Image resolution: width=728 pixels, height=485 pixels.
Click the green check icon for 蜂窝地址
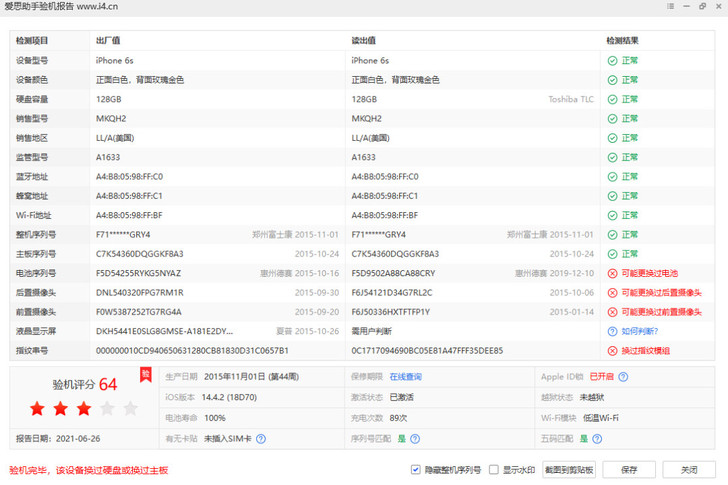[612, 196]
